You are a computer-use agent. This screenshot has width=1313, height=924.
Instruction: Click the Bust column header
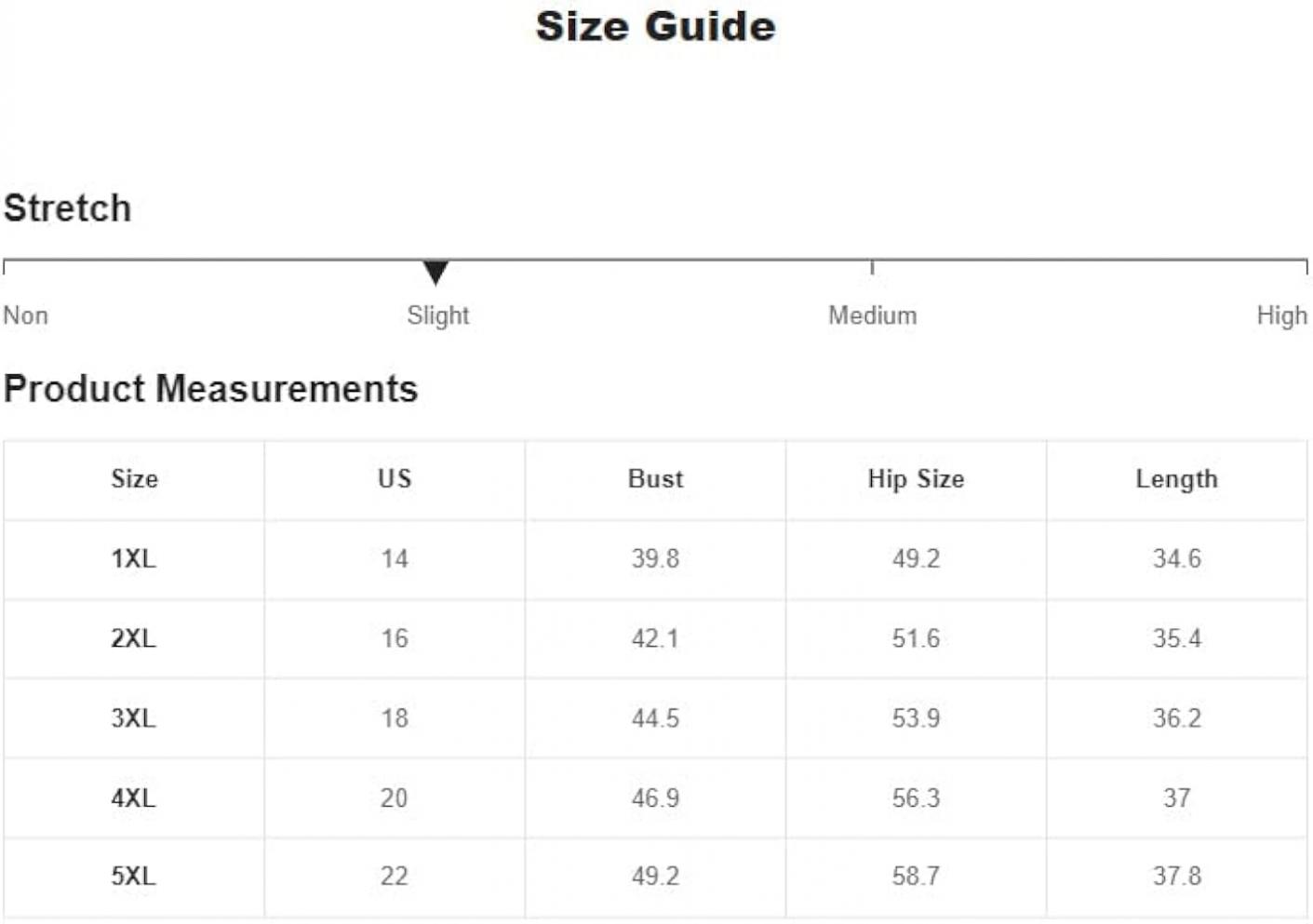click(655, 479)
